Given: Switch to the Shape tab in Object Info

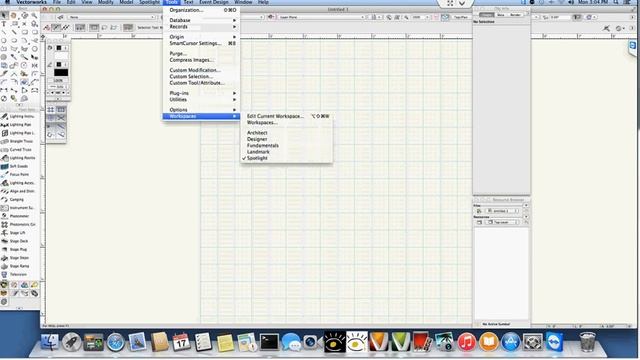Looking at the screenshot, I should (487, 15).
